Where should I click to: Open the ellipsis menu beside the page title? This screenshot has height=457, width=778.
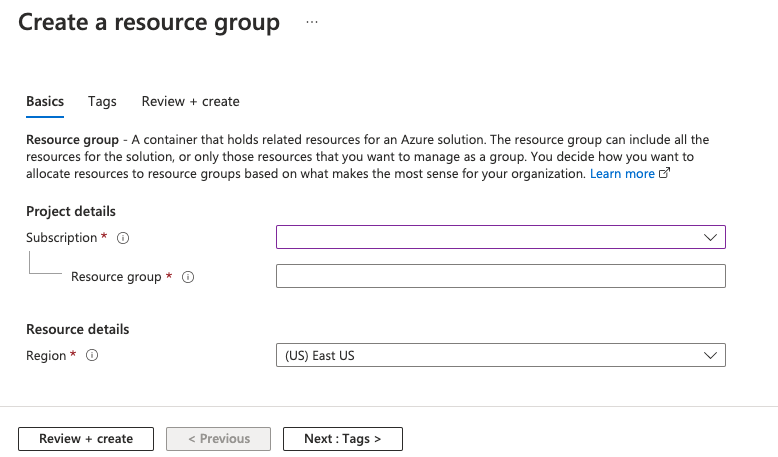(312, 22)
